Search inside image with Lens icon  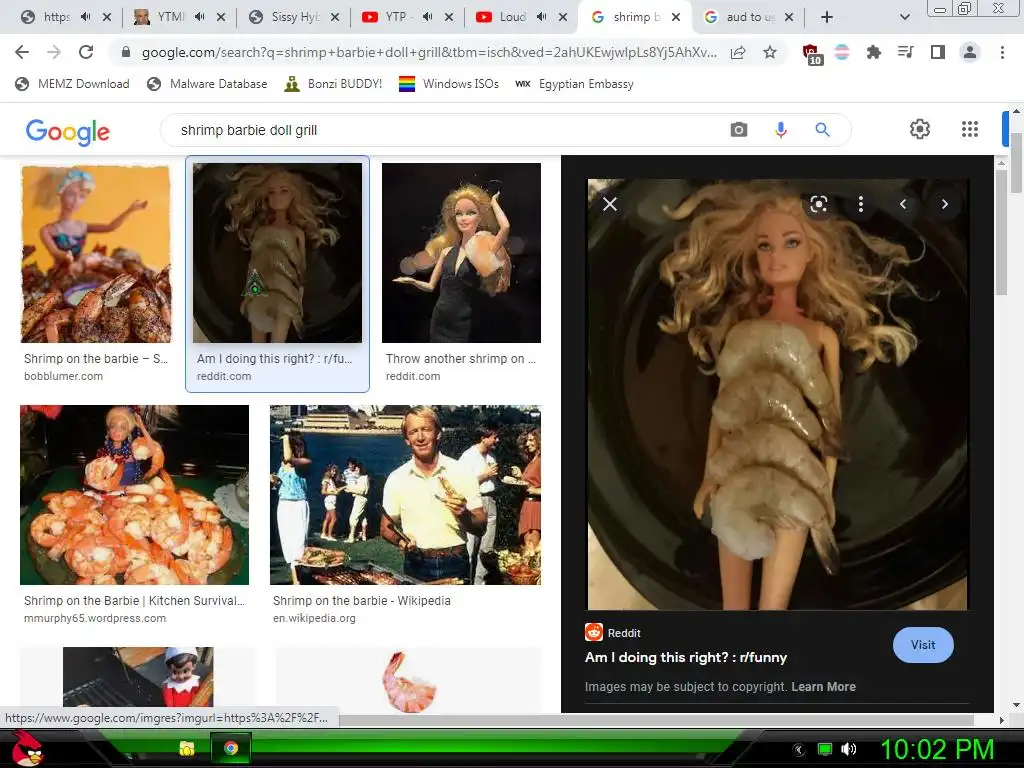(x=818, y=204)
